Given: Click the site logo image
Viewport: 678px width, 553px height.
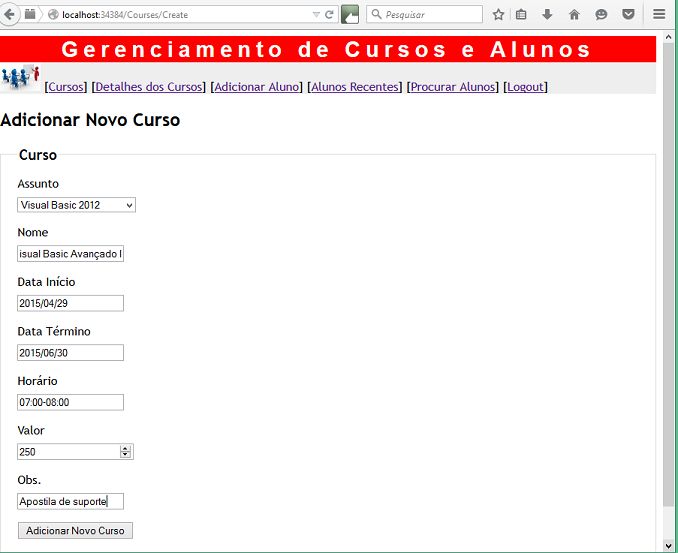Looking at the screenshot, I should coord(20,78).
